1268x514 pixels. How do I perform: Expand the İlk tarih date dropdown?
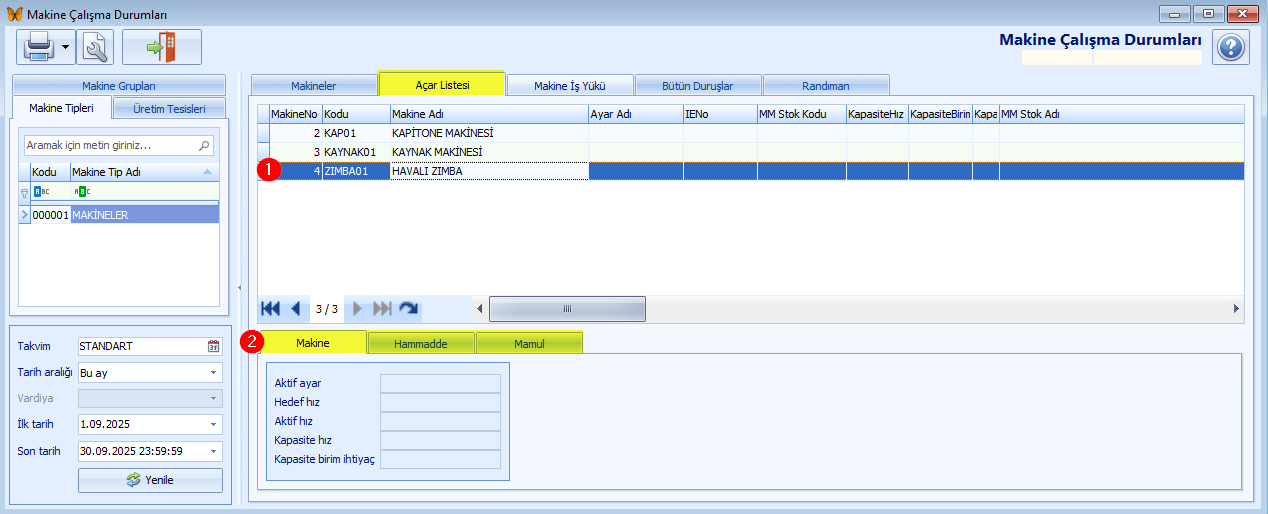[213, 424]
